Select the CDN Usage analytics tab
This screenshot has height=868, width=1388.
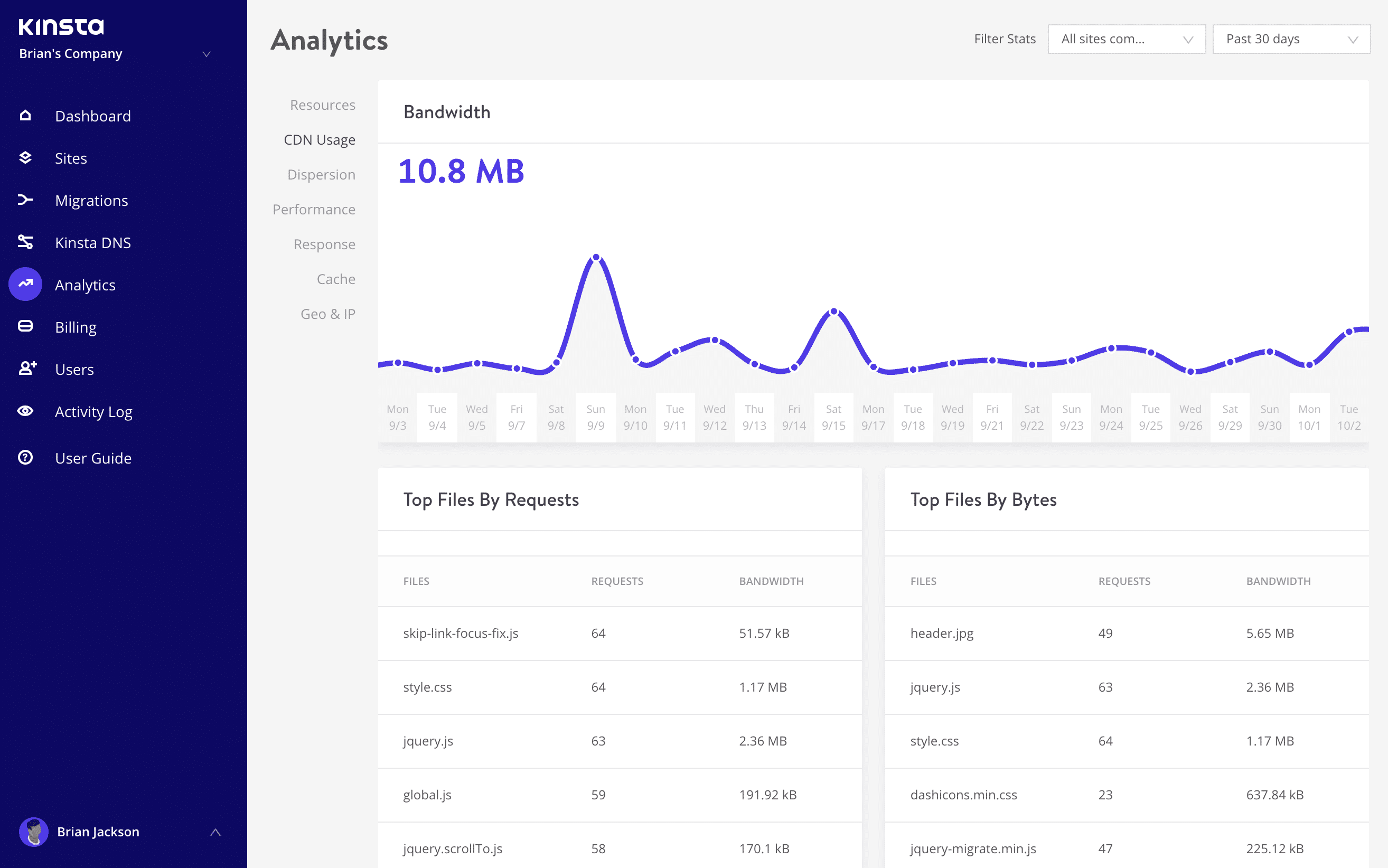(319, 139)
